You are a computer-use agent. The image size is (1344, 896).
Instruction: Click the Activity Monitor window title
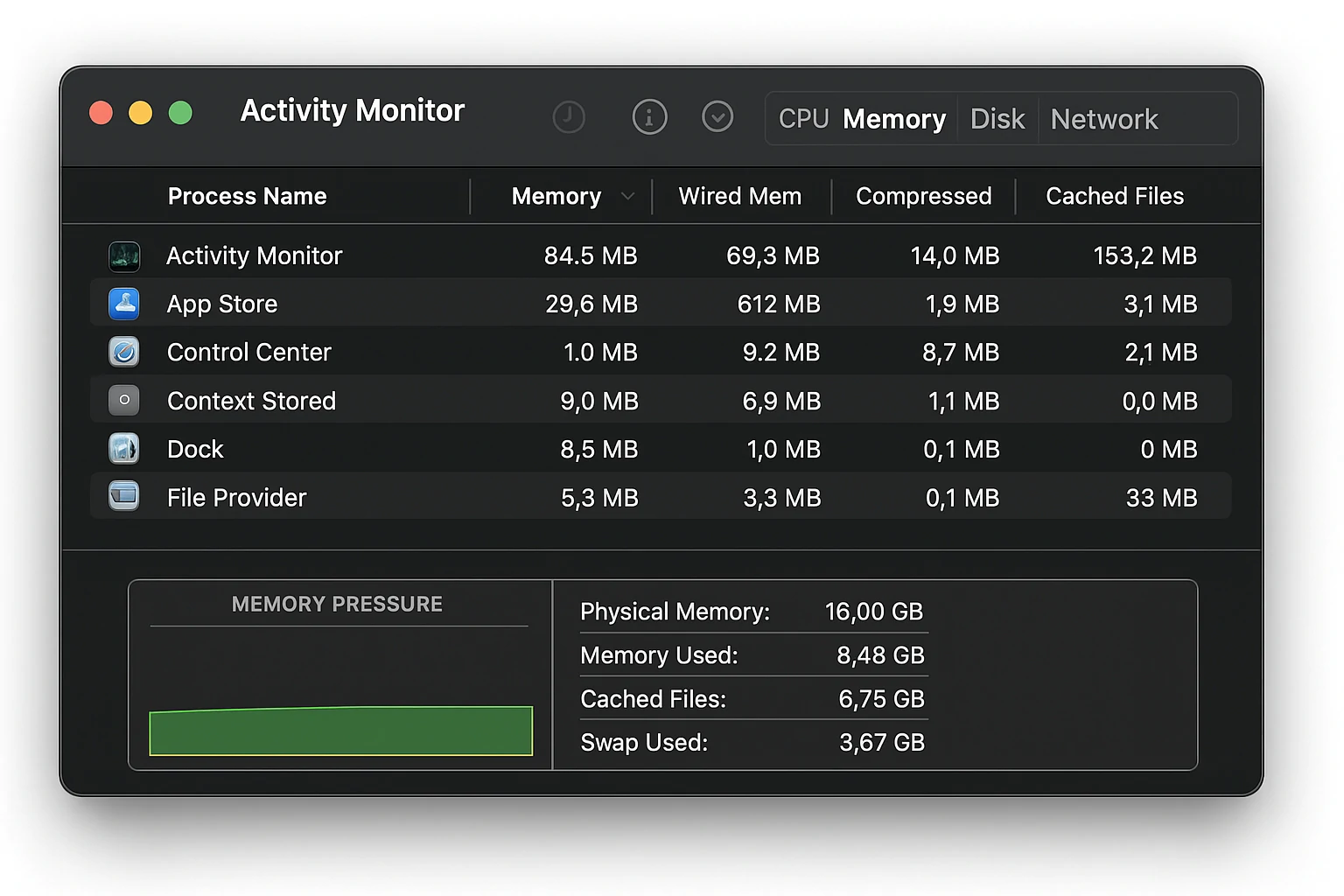[x=353, y=110]
